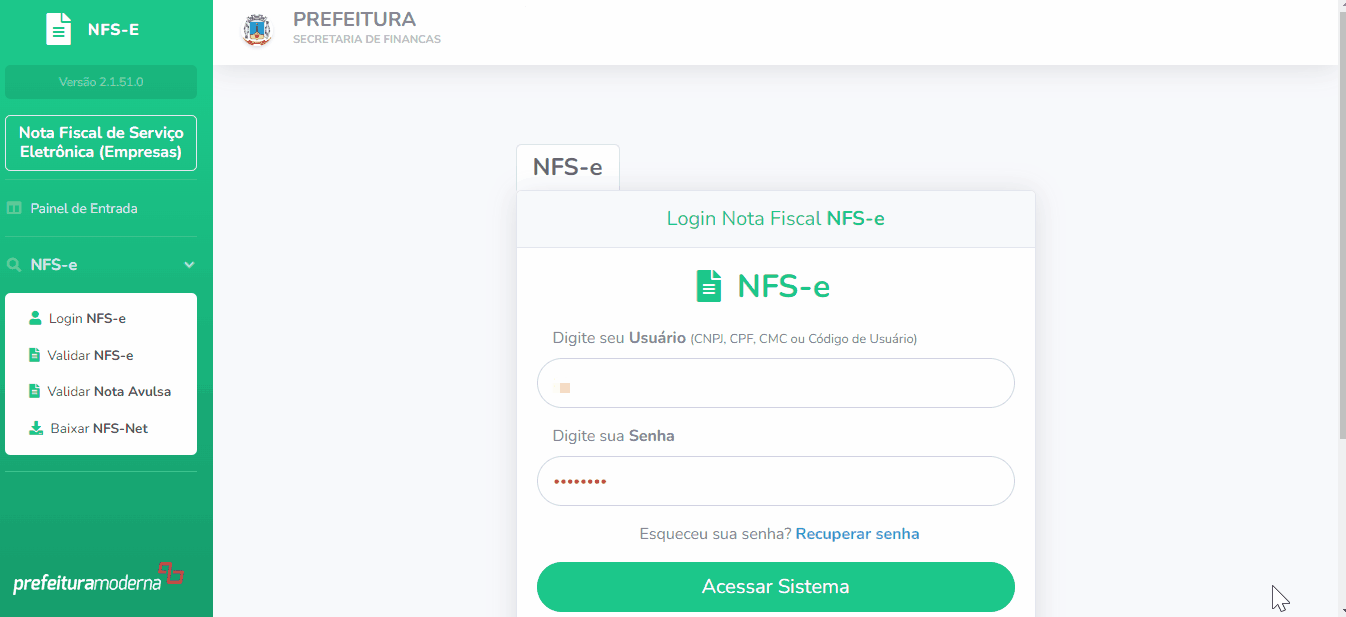Open Painel de Entrada menu item
The height and width of the screenshot is (617, 1346).
pyautogui.click(x=84, y=208)
